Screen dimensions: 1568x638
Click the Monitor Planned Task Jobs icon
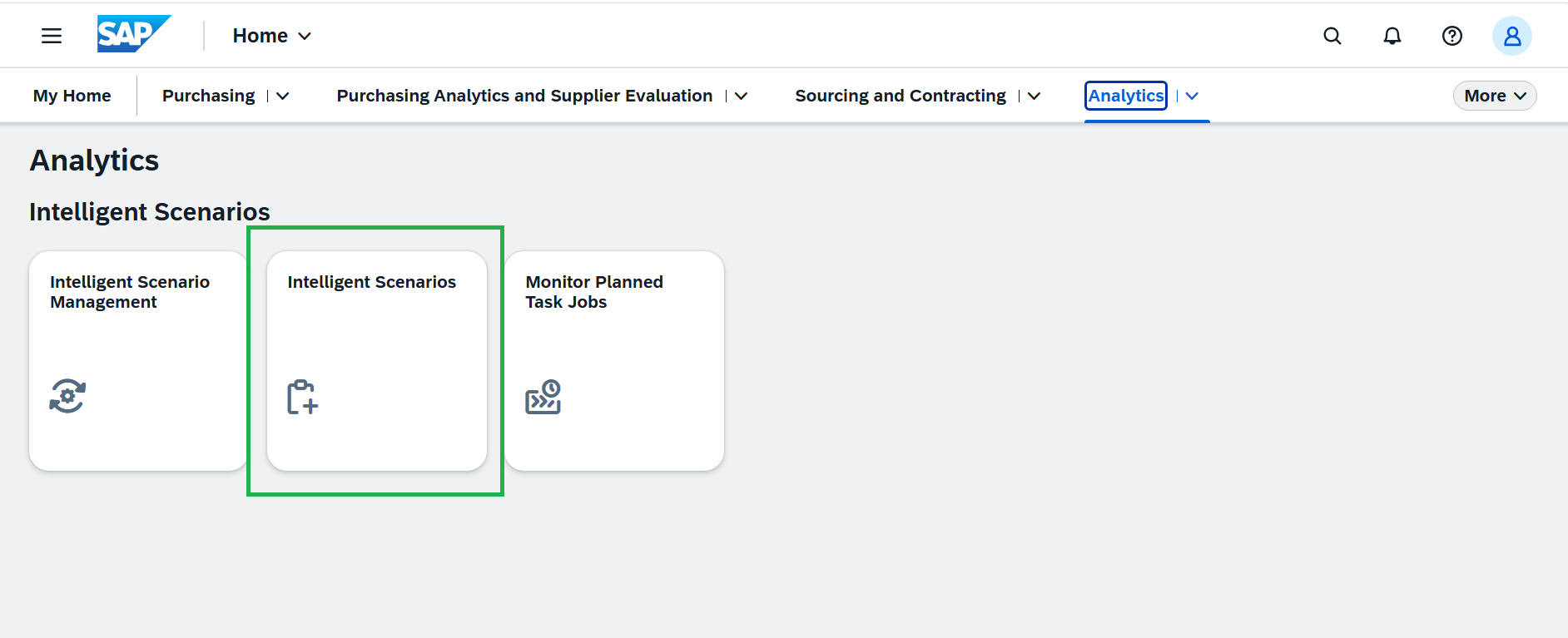[x=543, y=397]
